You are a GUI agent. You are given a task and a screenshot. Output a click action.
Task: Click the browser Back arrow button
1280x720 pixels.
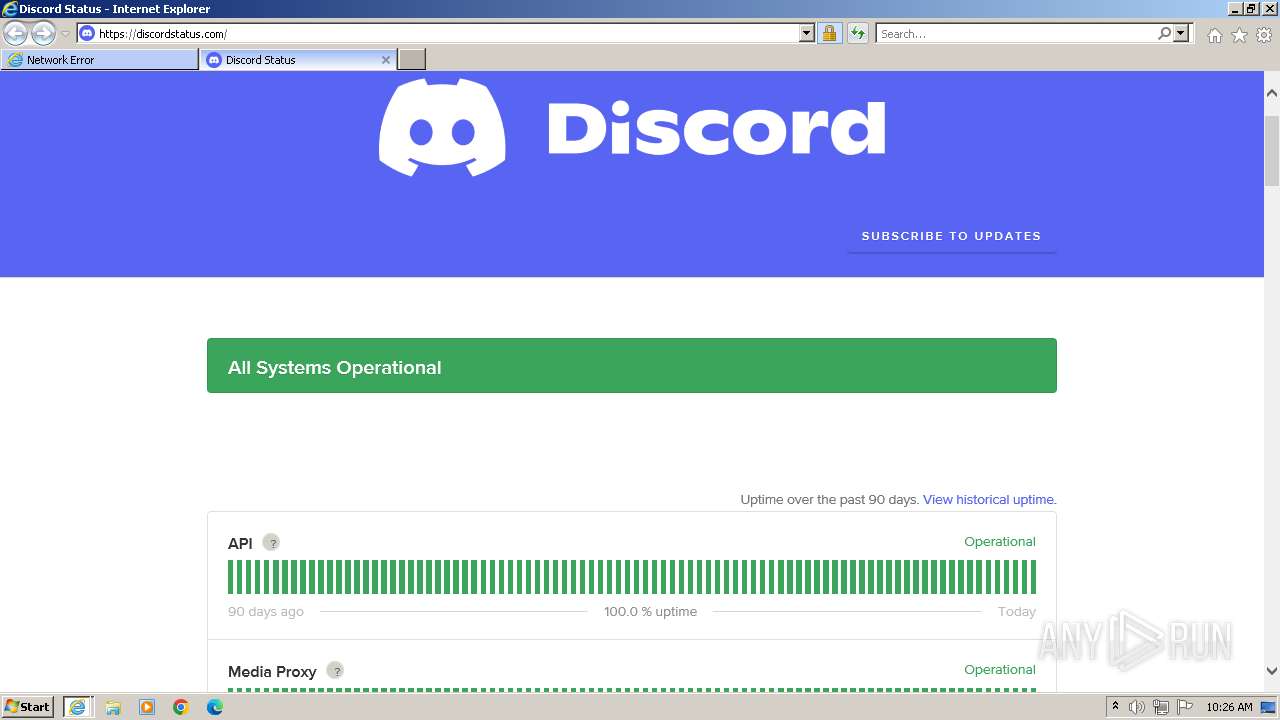[15, 34]
